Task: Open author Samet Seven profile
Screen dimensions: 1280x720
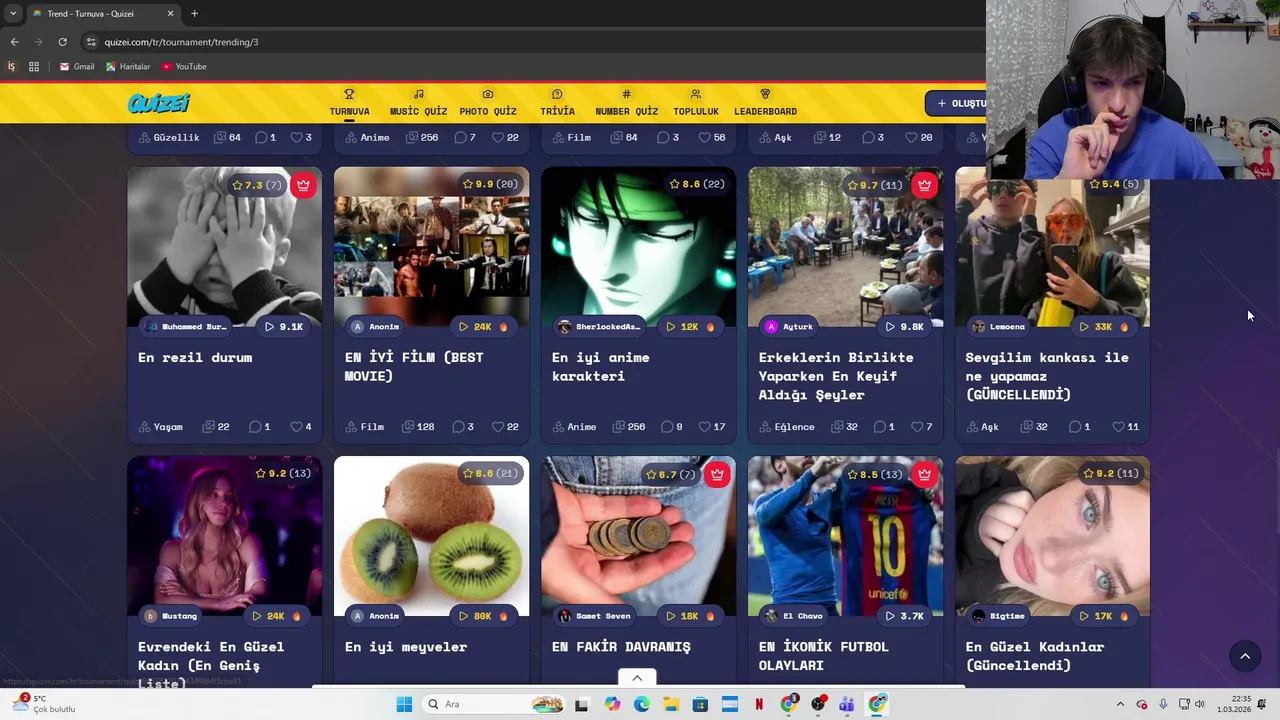Action: (x=595, y=616)
